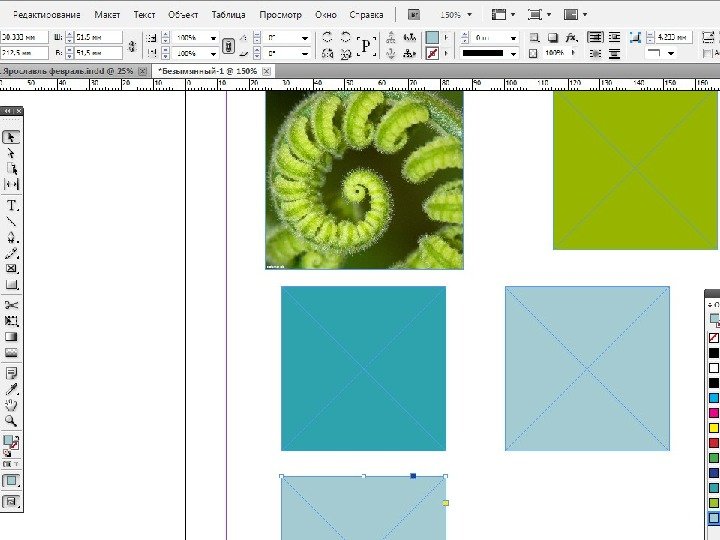
Task: Click Rotate 90° clockwise icon
Action: 327,37
